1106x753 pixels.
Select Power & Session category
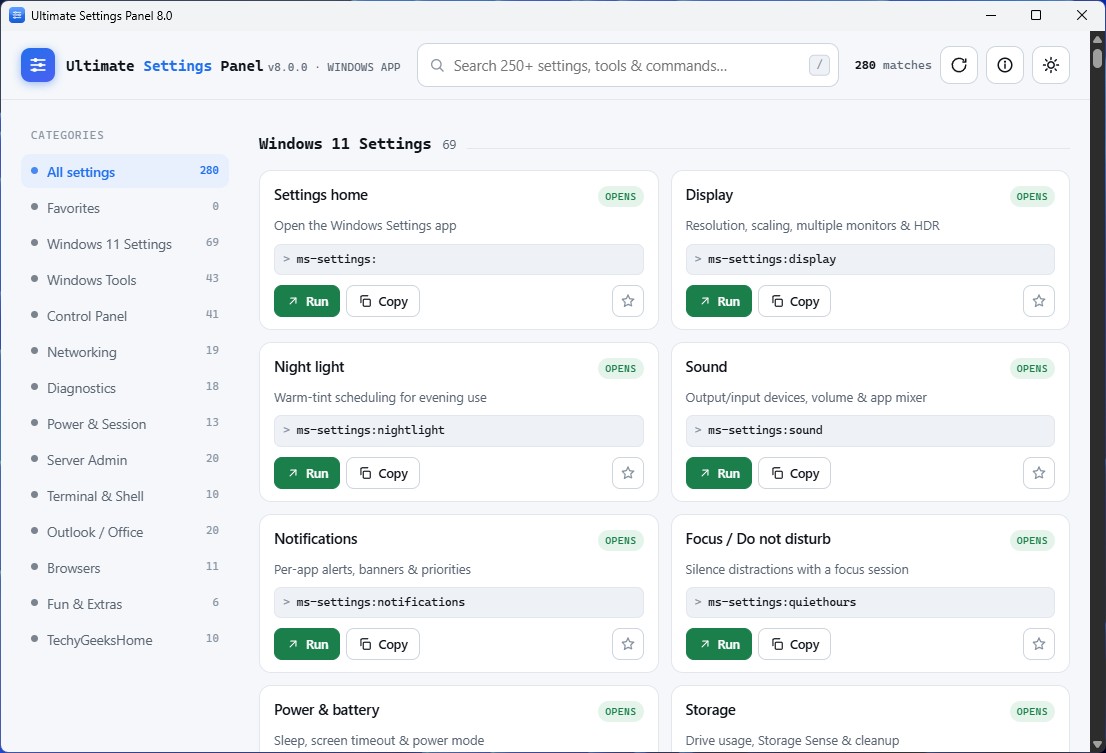coord(125,423)
